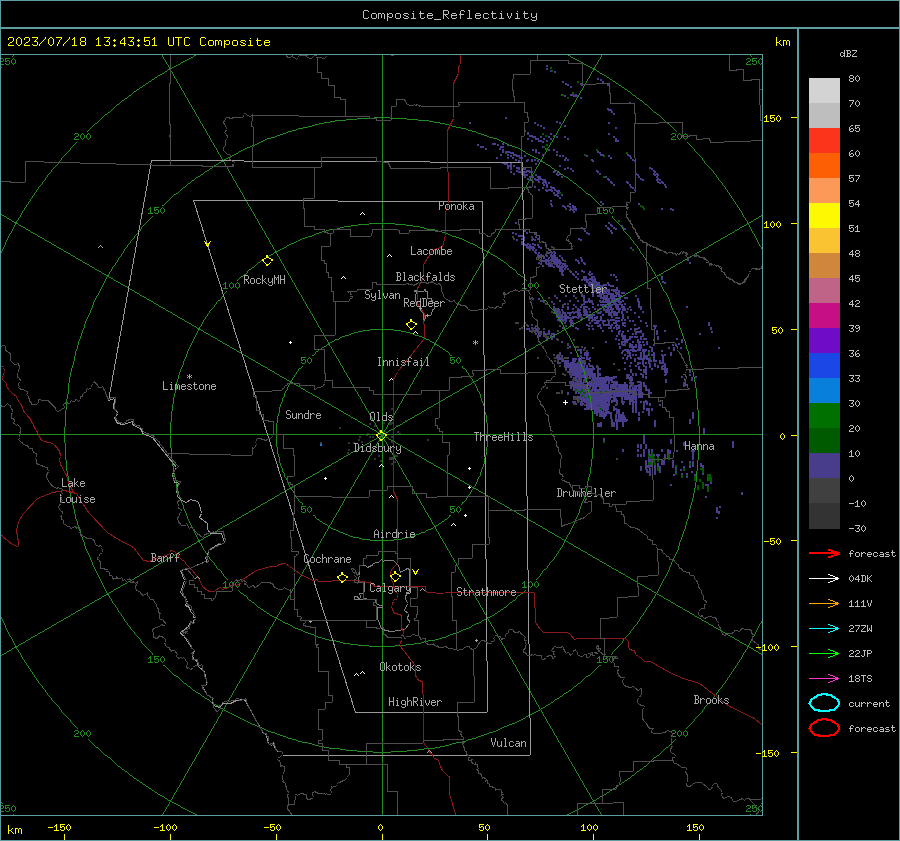Viewport: 900px width, 841px height.
Task: Select the ThreeHills city label
Action: (x=503, y=437)
